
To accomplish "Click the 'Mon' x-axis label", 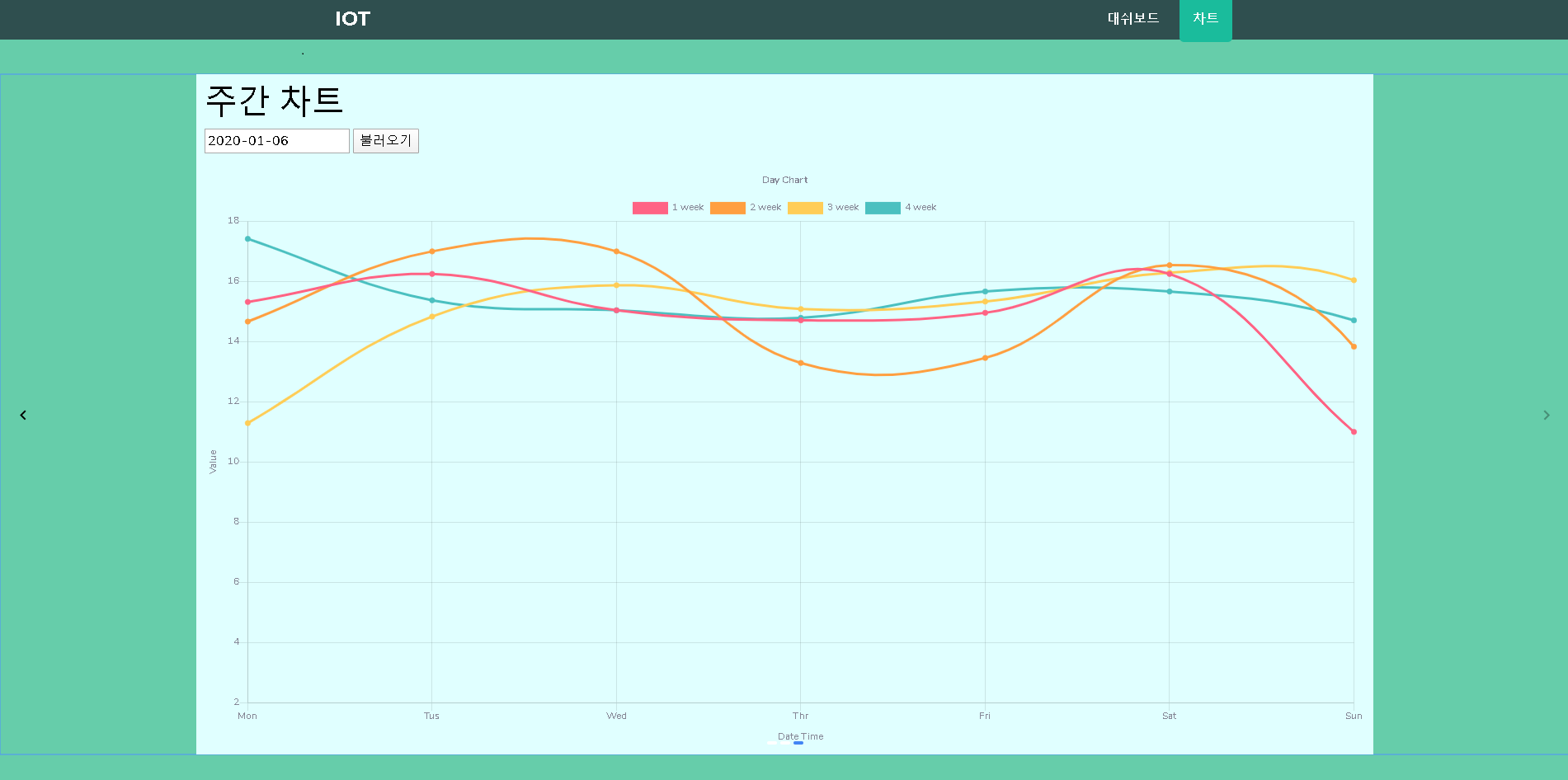I will [247, 716].
